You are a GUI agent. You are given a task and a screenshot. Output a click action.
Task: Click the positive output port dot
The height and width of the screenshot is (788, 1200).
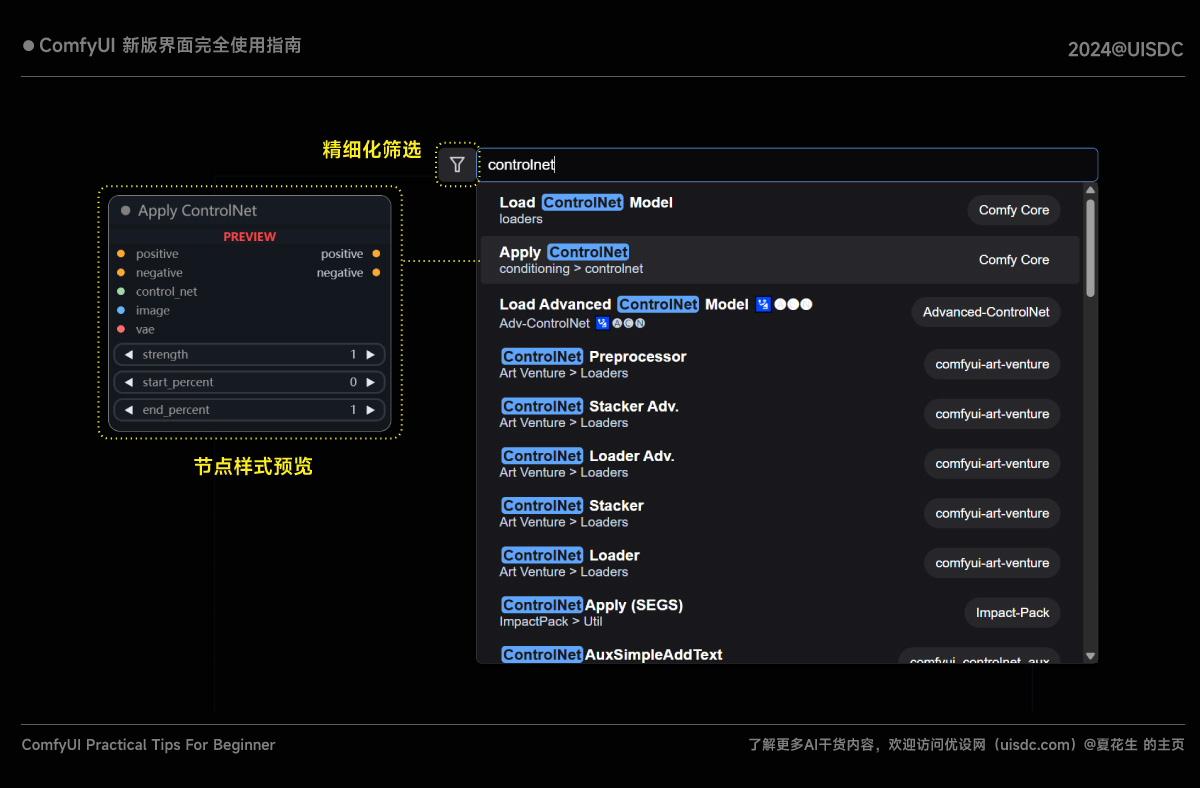coord(376,254)
